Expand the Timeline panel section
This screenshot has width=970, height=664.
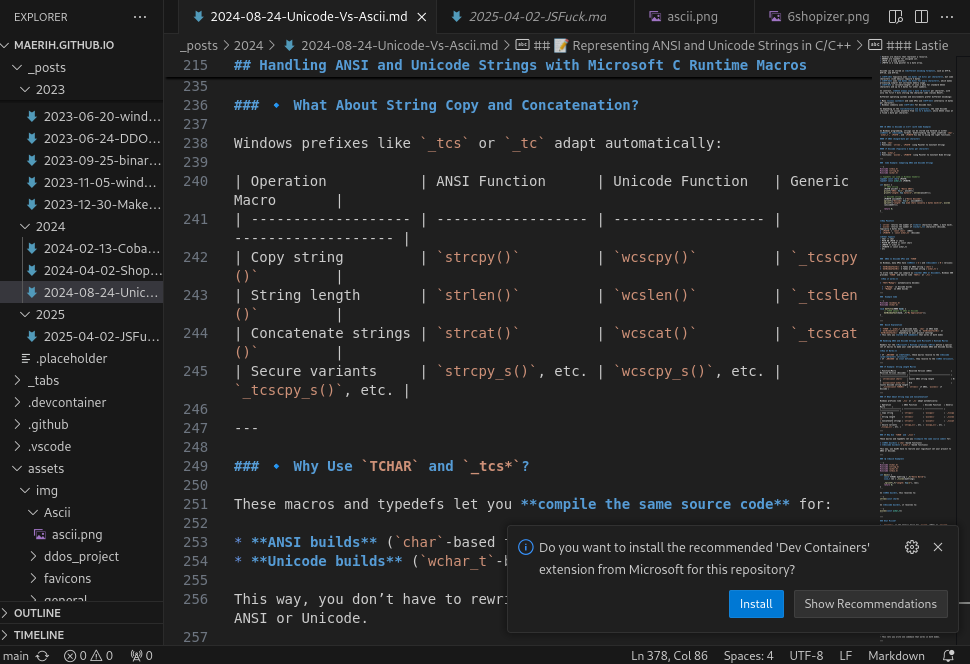point(38,635)
